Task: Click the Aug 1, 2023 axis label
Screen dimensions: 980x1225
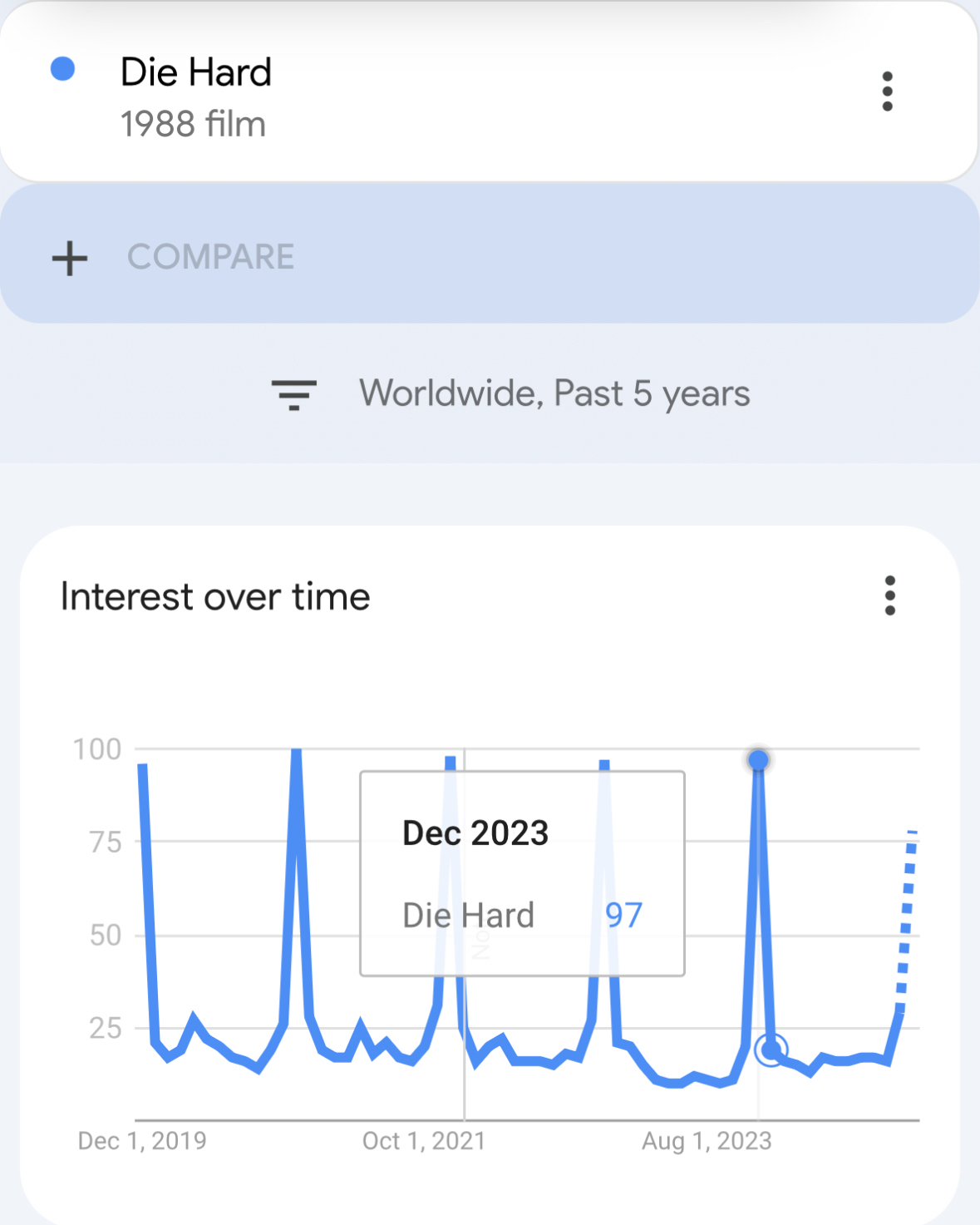Action: coord(707,1141)
